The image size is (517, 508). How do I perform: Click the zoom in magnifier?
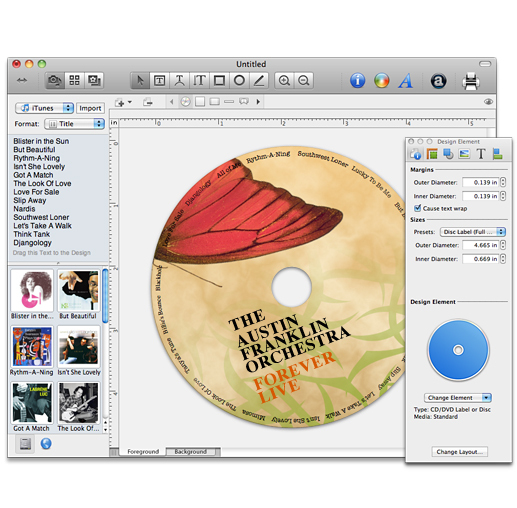pyautogui.click(x=284, y=80)
